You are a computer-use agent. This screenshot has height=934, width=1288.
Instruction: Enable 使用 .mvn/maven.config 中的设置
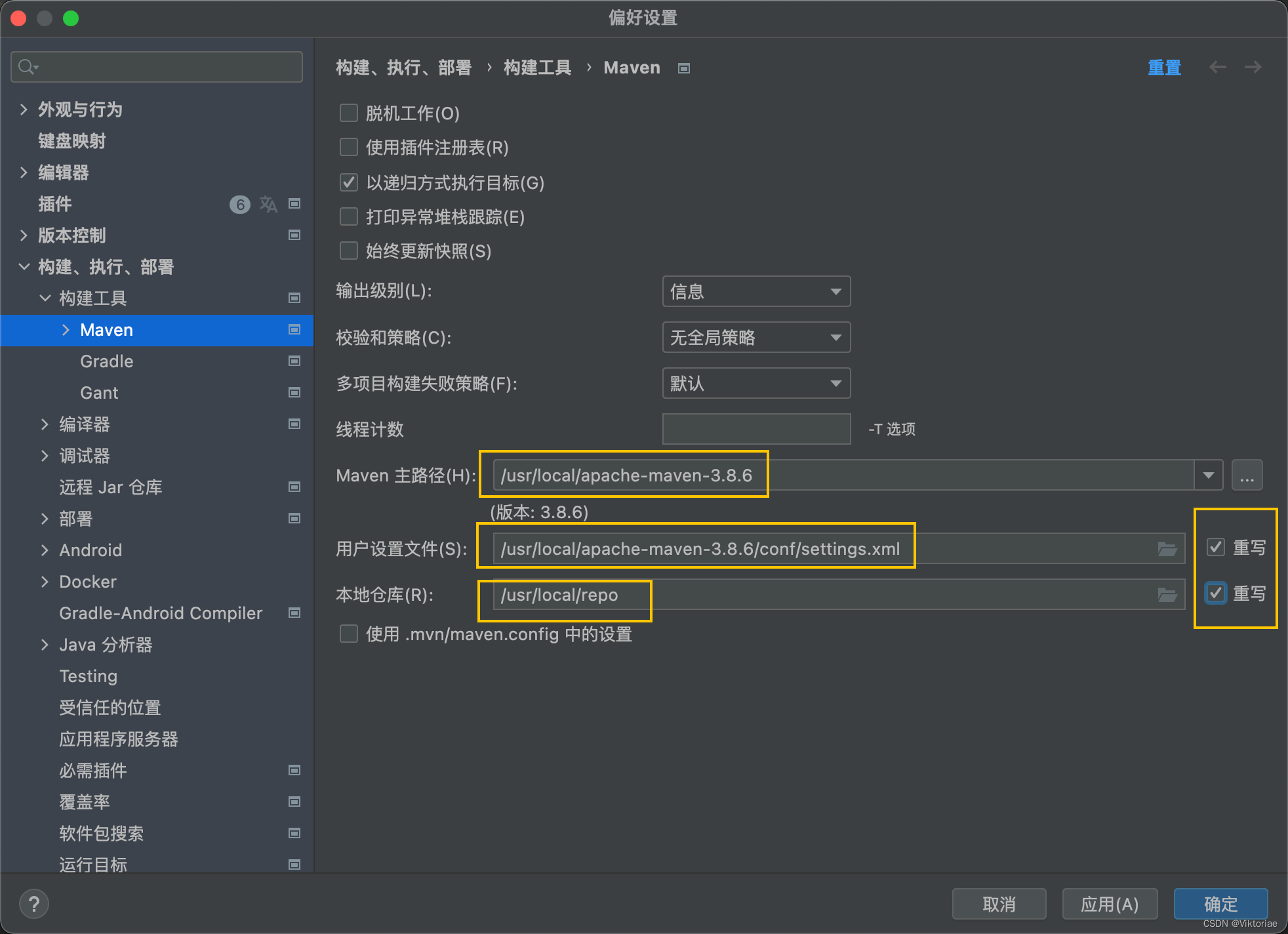[349, 634]
